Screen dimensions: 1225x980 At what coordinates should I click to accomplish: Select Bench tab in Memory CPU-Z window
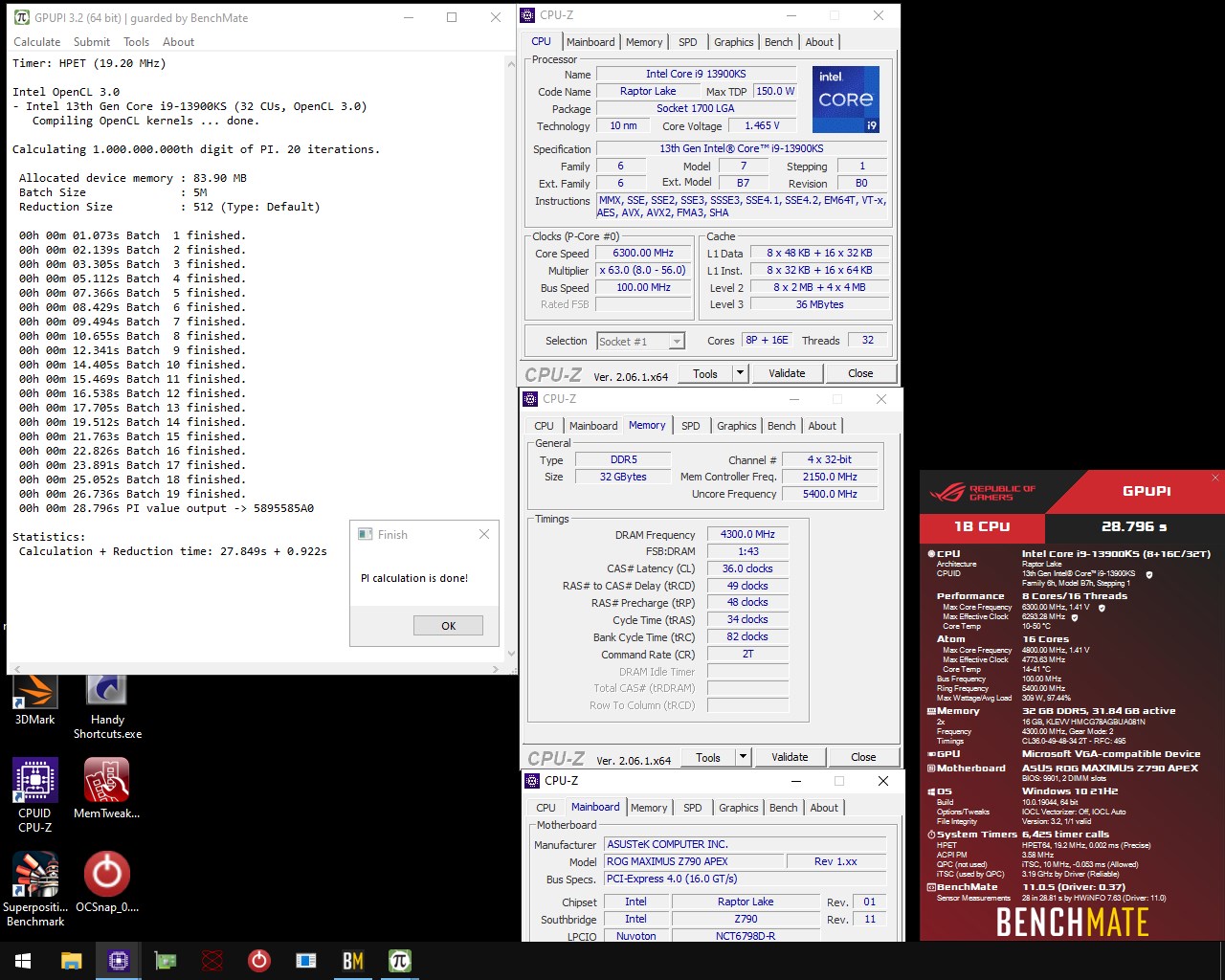click(782, 426)
